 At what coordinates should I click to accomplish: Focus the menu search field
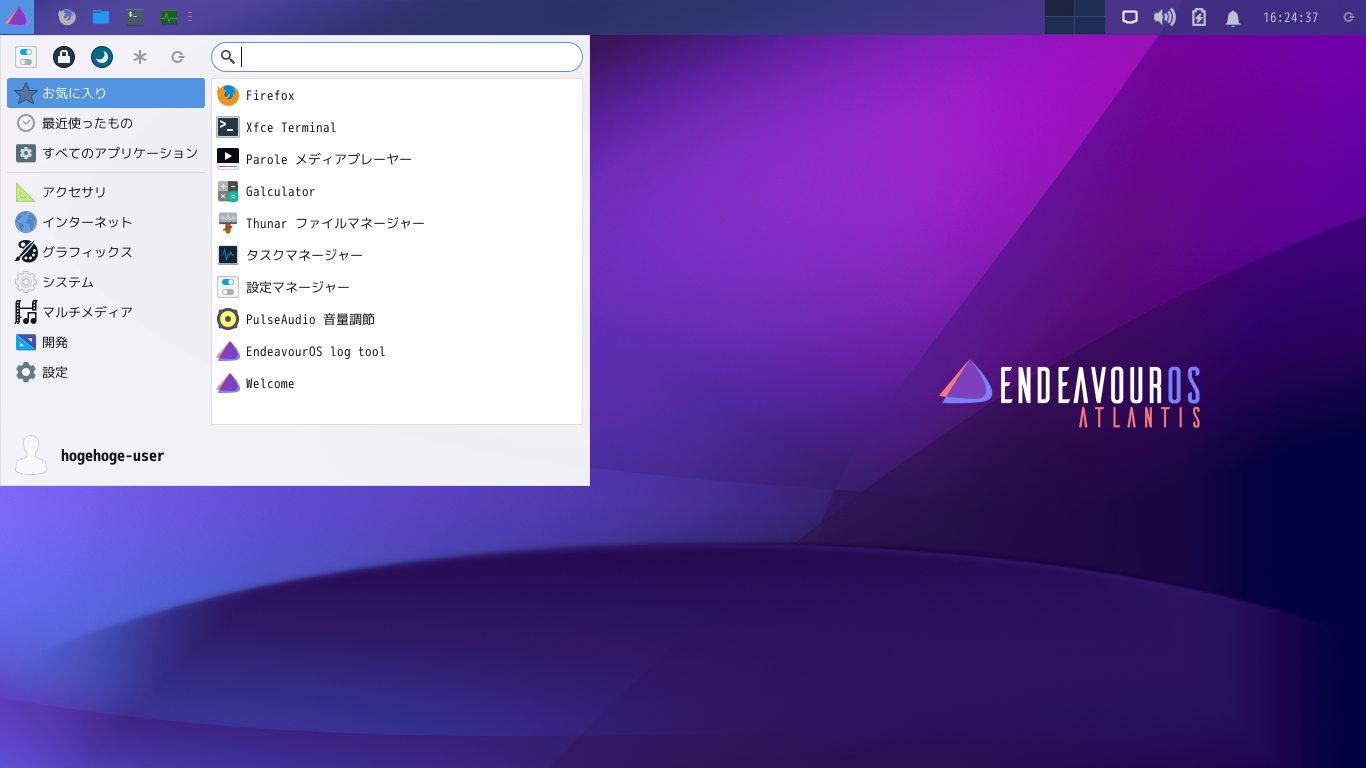point(397,57)
